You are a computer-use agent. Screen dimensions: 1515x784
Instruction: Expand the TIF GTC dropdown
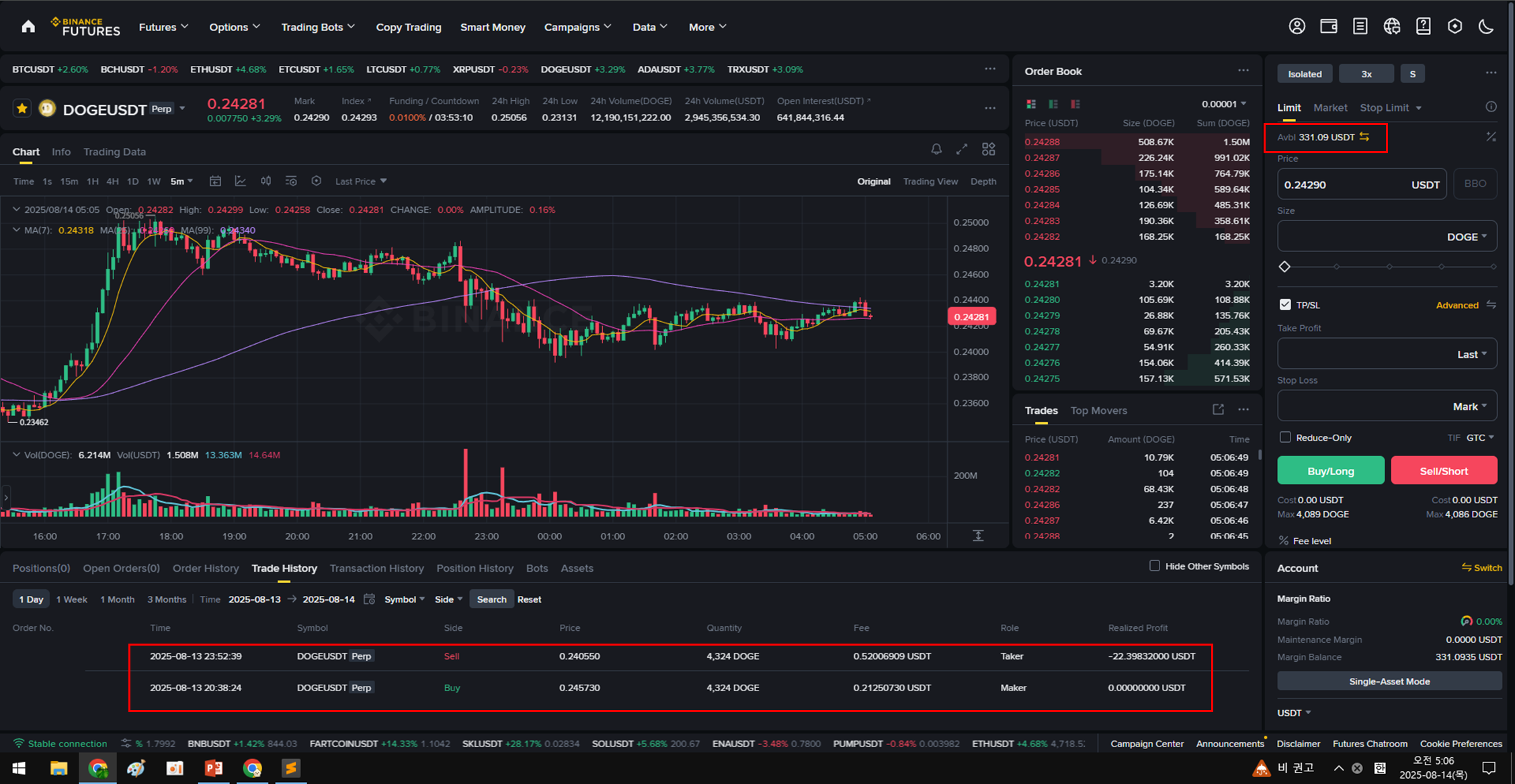1480,437
